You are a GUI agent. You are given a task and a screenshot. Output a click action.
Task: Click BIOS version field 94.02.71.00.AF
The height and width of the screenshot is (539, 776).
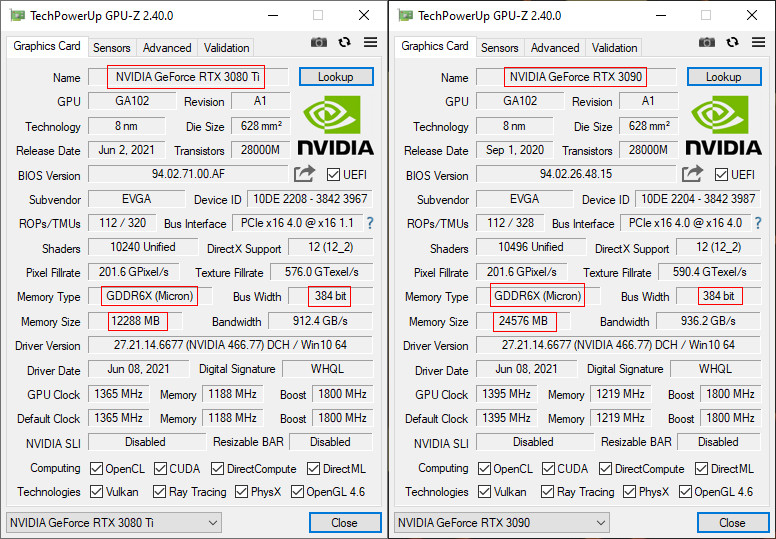[188, 174]
